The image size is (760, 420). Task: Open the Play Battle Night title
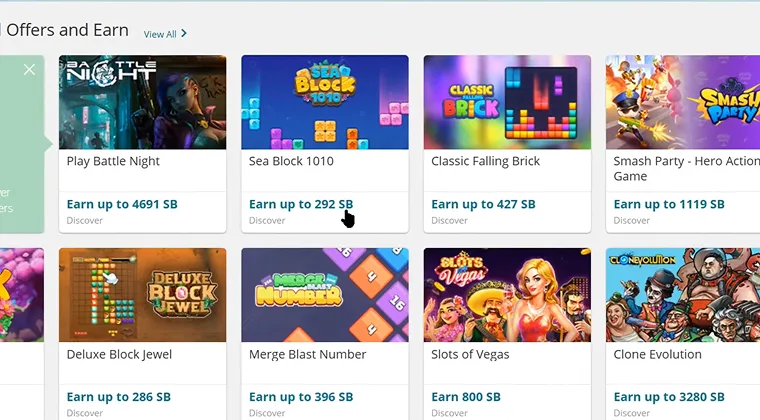pos(113,161)
